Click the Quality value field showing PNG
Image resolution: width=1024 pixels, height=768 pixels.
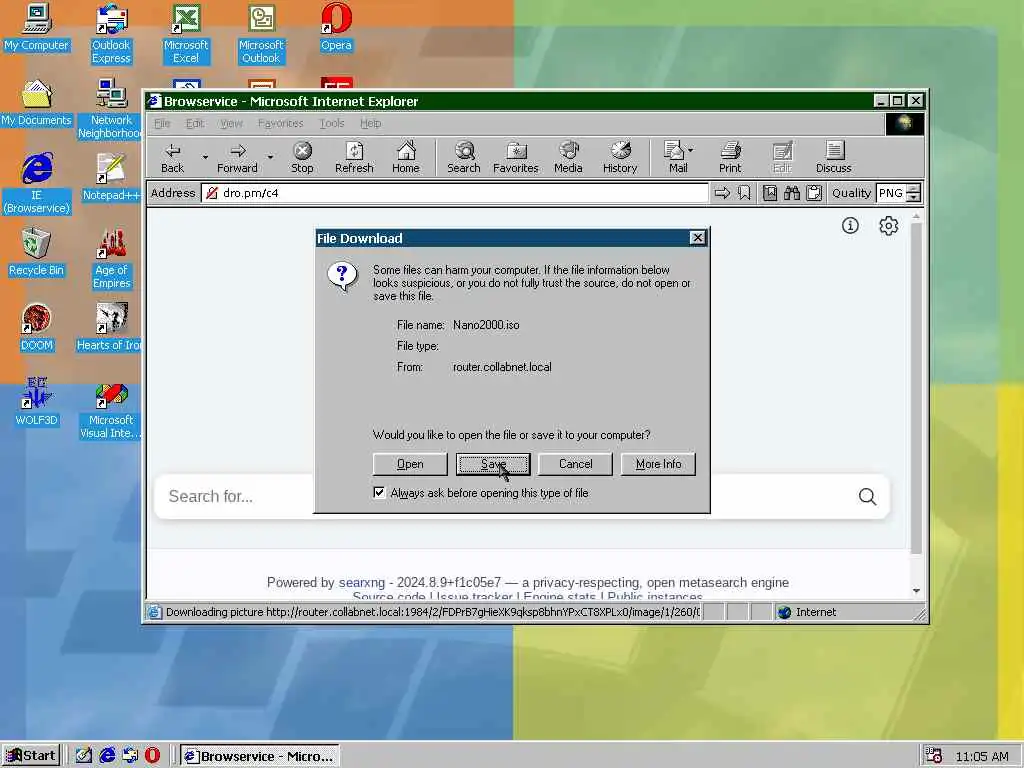[x=891, y=193]
